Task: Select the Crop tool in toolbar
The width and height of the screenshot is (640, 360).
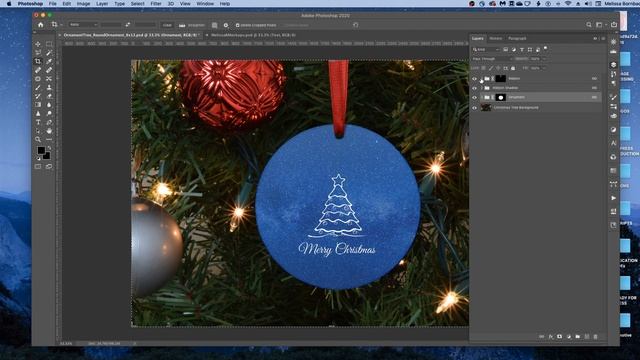Action: [x=38, y=61]
